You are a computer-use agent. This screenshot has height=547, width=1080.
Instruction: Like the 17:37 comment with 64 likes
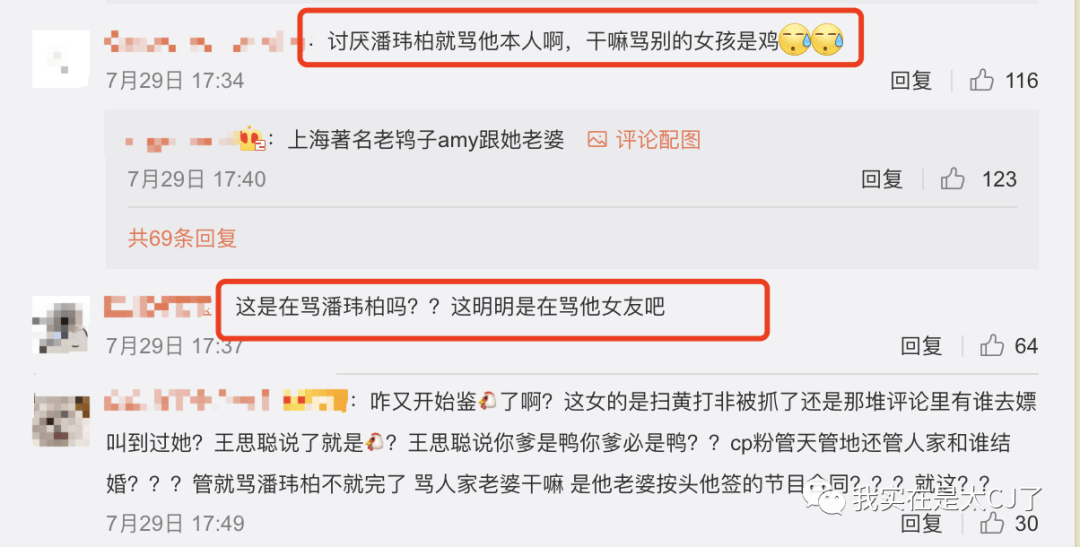point(992,346)
